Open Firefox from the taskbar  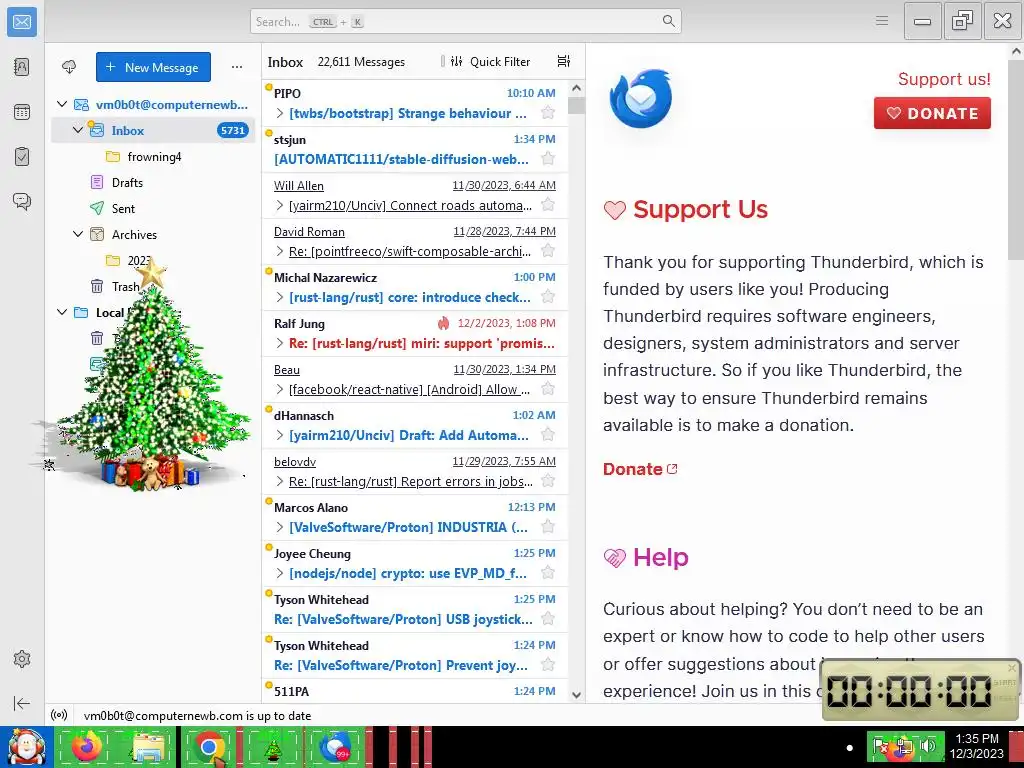click(x=87, y=747)
